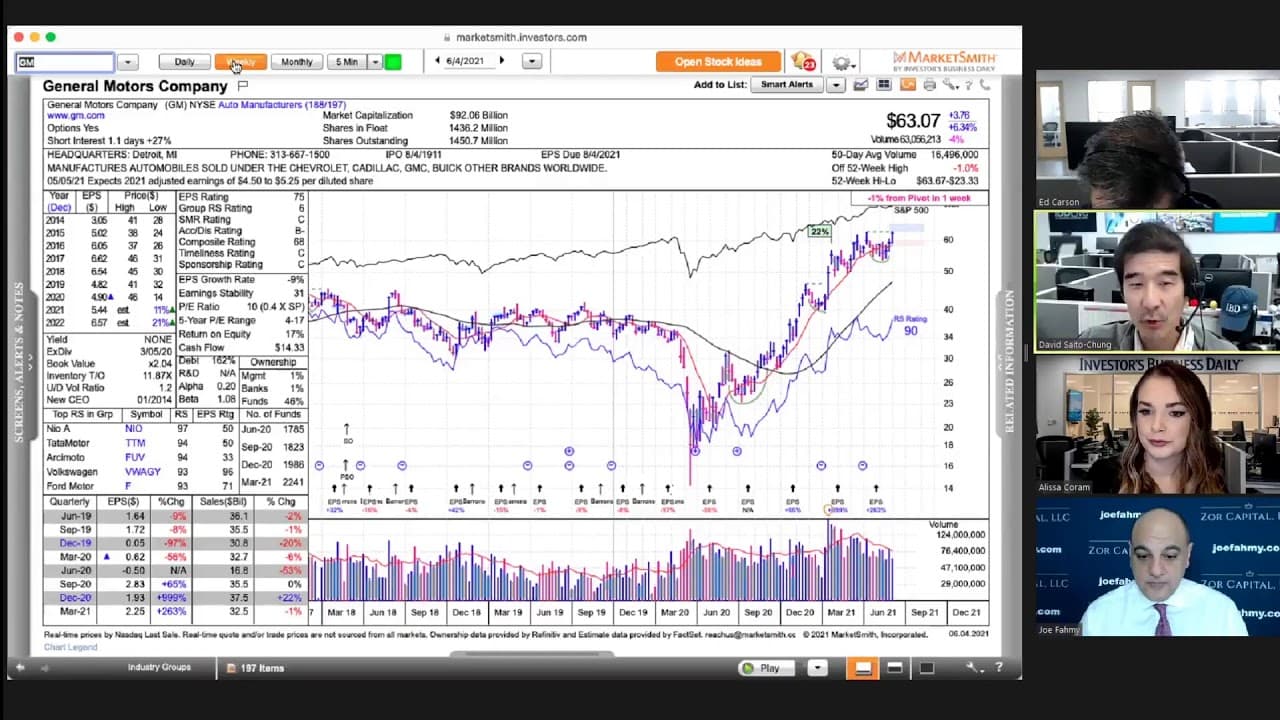Image resolution: width=1280 pixels, height=720 pixels.
Task: Open the gear settings menu
Action: click(x=841, y=62)
